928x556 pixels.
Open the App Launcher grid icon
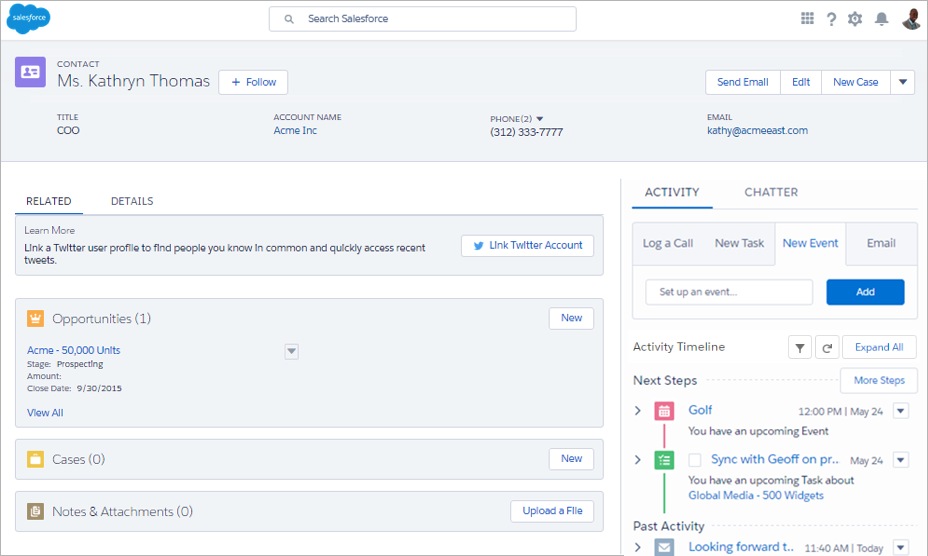click(x=807, y=18)
